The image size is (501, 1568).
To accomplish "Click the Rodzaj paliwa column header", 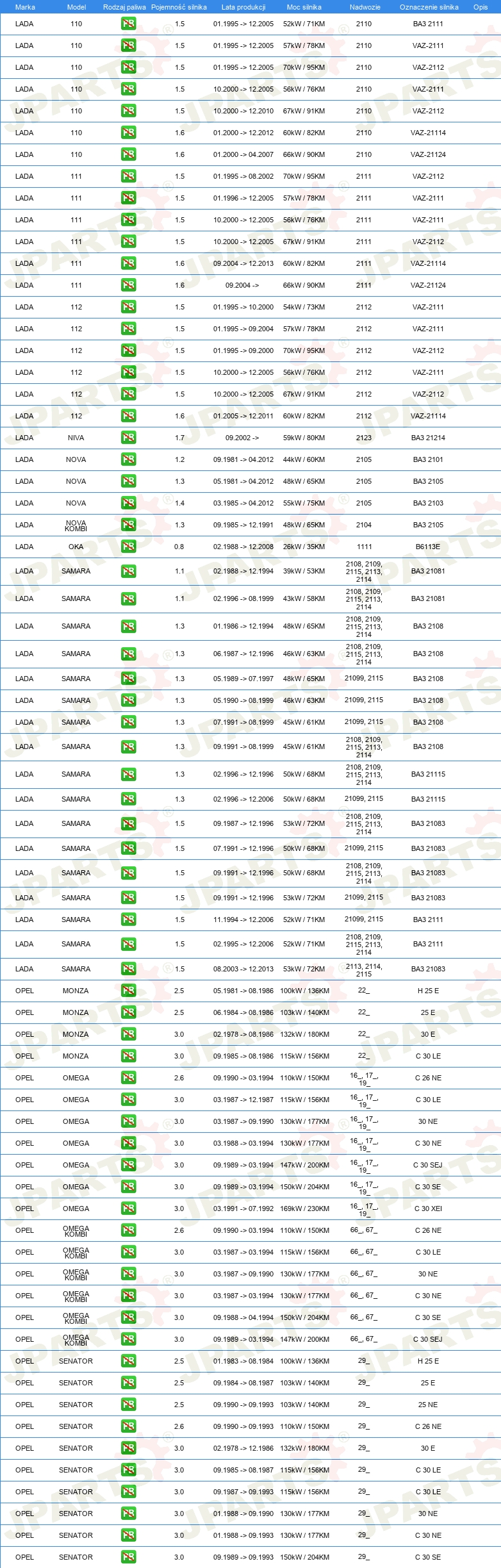I will [124, 7].
